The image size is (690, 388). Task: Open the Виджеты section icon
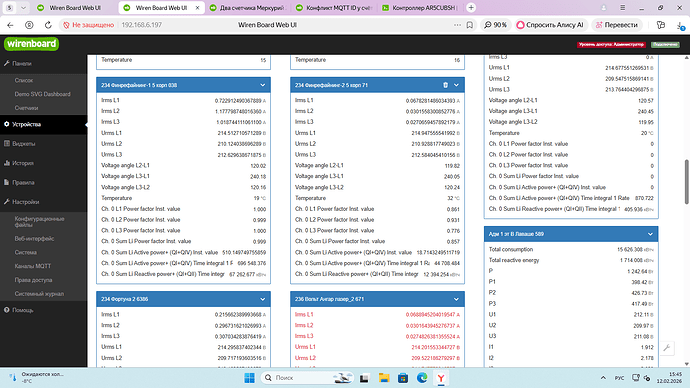pos(6,143)
